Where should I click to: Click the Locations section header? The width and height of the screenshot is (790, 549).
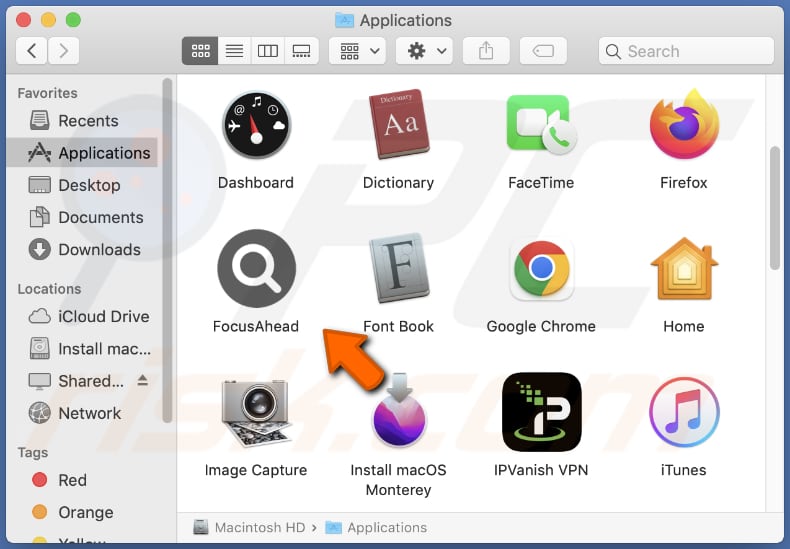(x=49, y=289)
